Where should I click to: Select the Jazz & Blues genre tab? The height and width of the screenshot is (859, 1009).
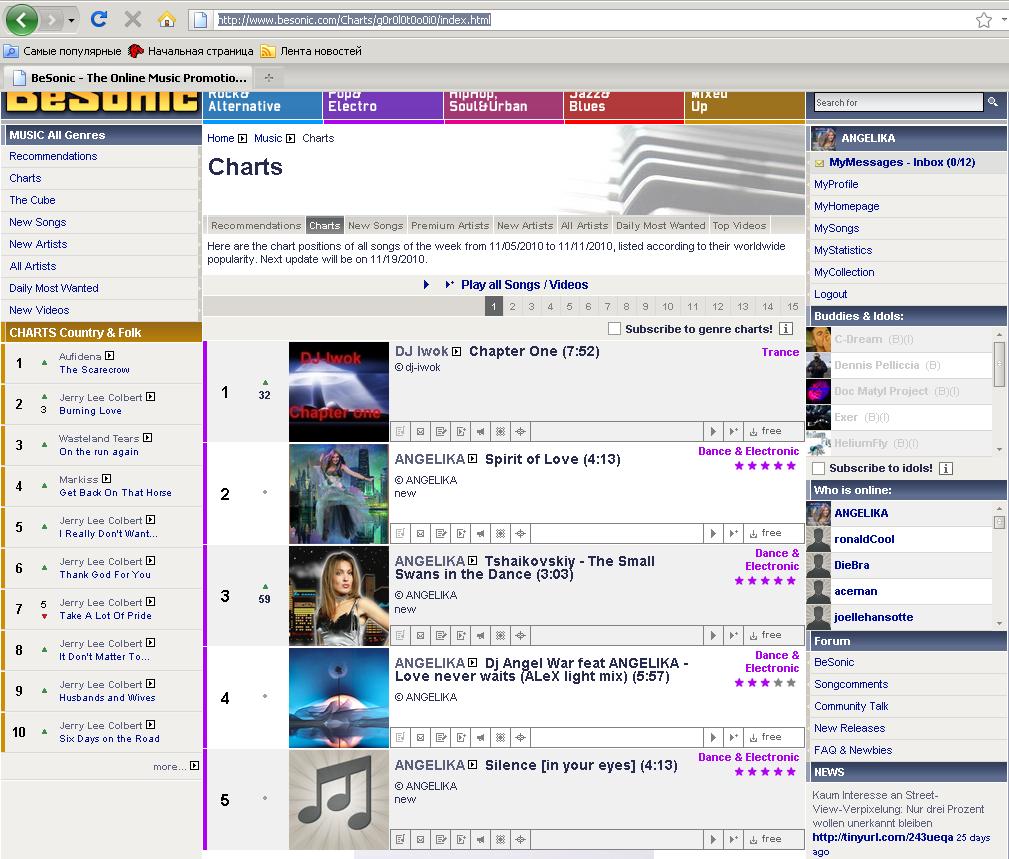point(624,106)
